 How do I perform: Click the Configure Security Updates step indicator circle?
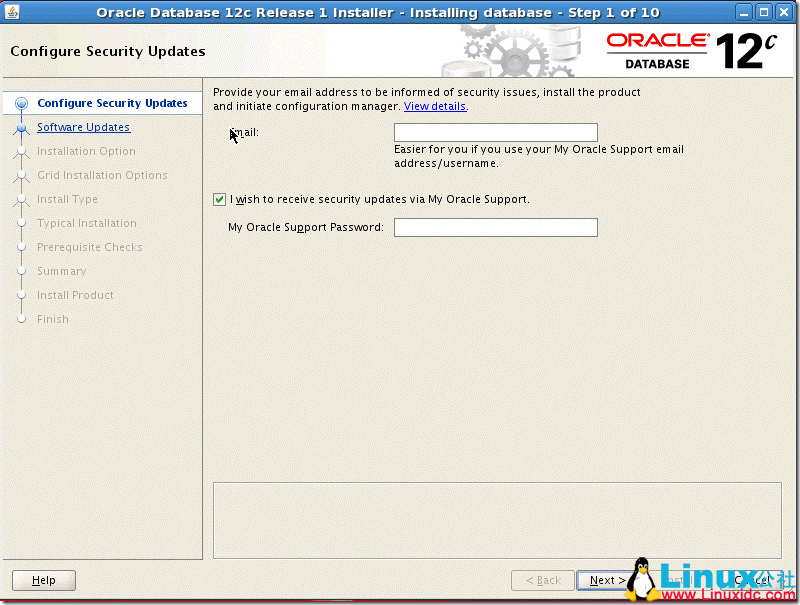pos(21,103)
